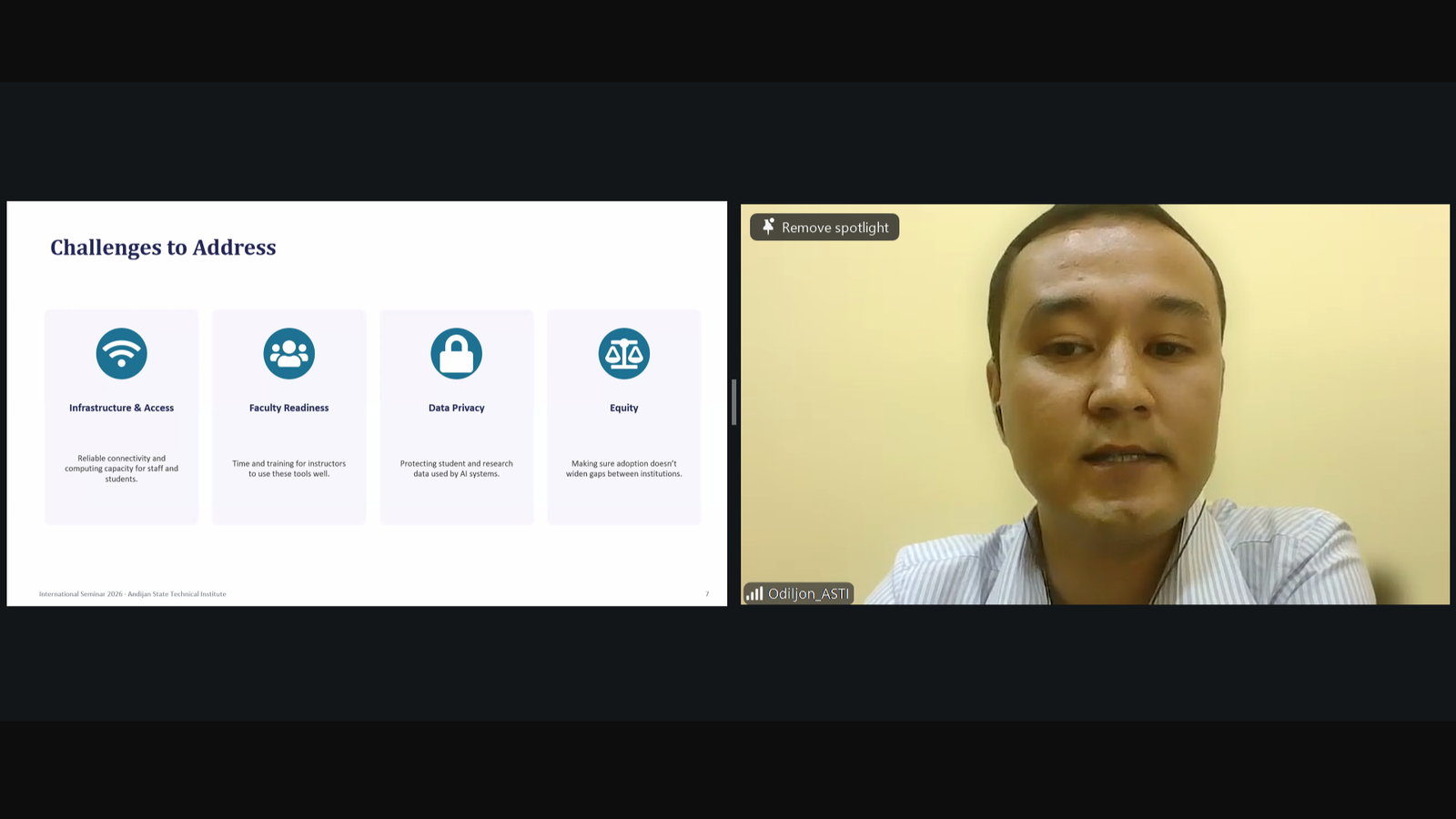The height and width of the screenshot is (819, 1456).
Task: Click the people group icon for Faculty Readiness
Action: [289, 353]
